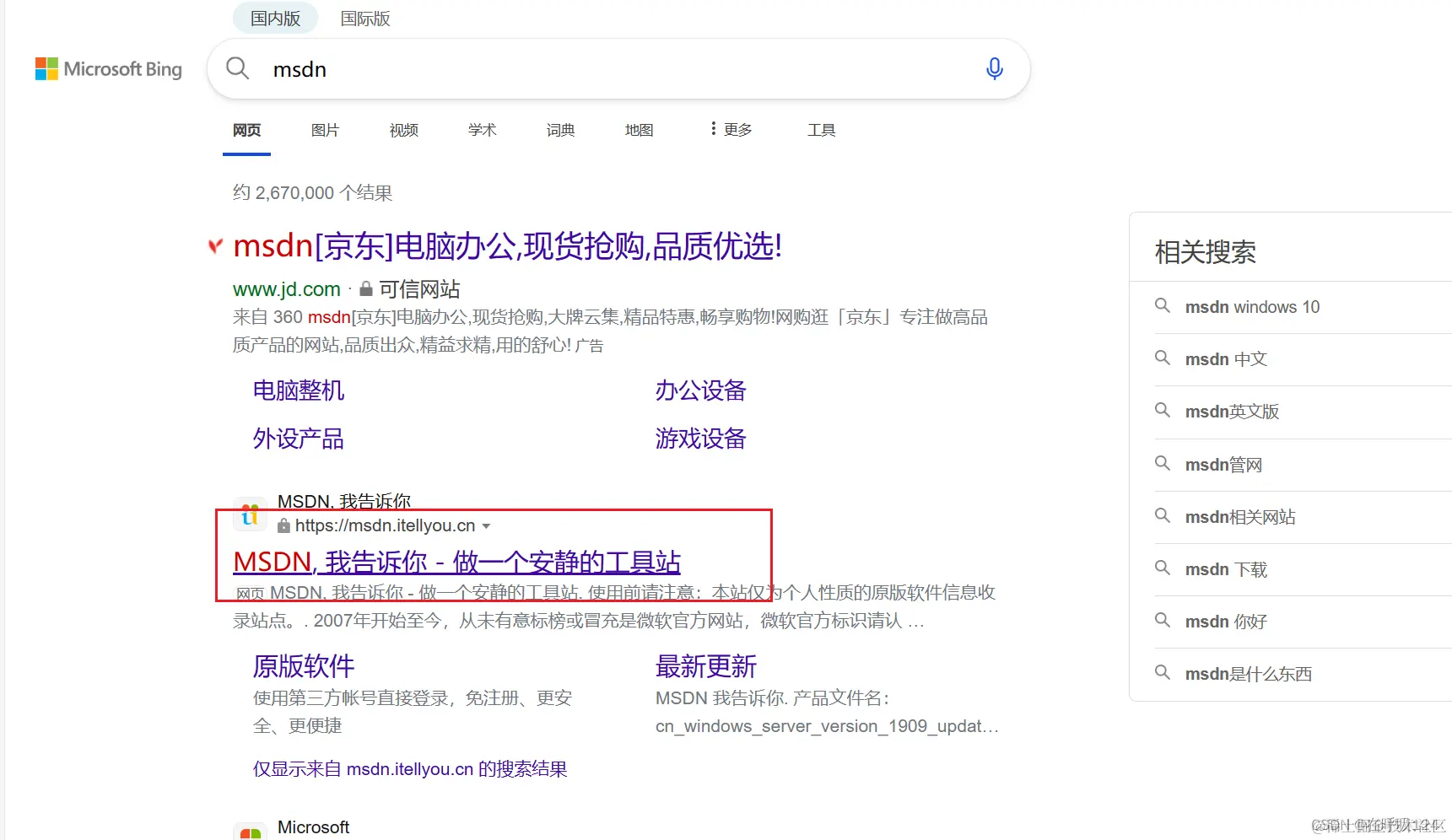Click the https://msdn.itellyou.cn URL text

tap(386, 525)
